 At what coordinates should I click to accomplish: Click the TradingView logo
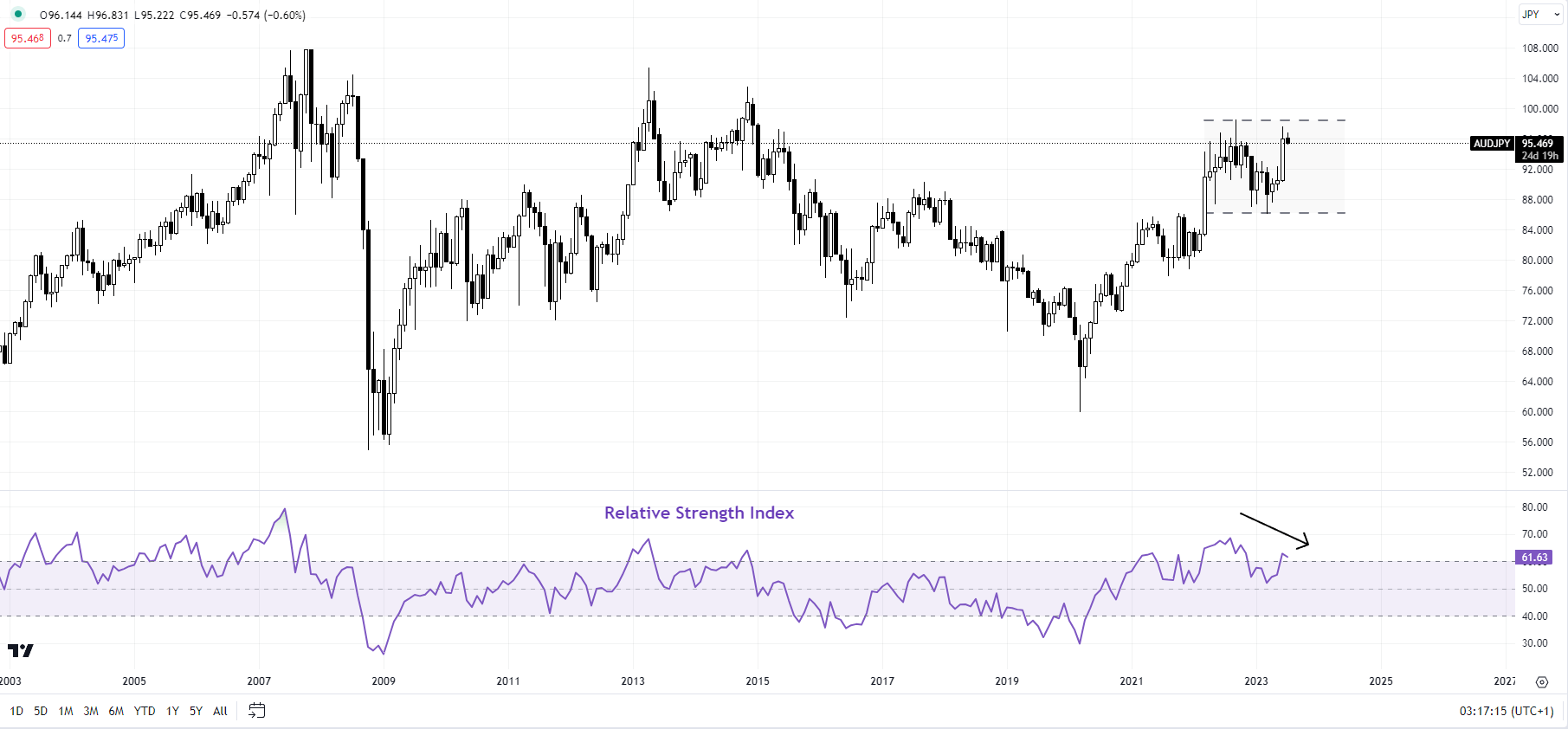point(20,650)
